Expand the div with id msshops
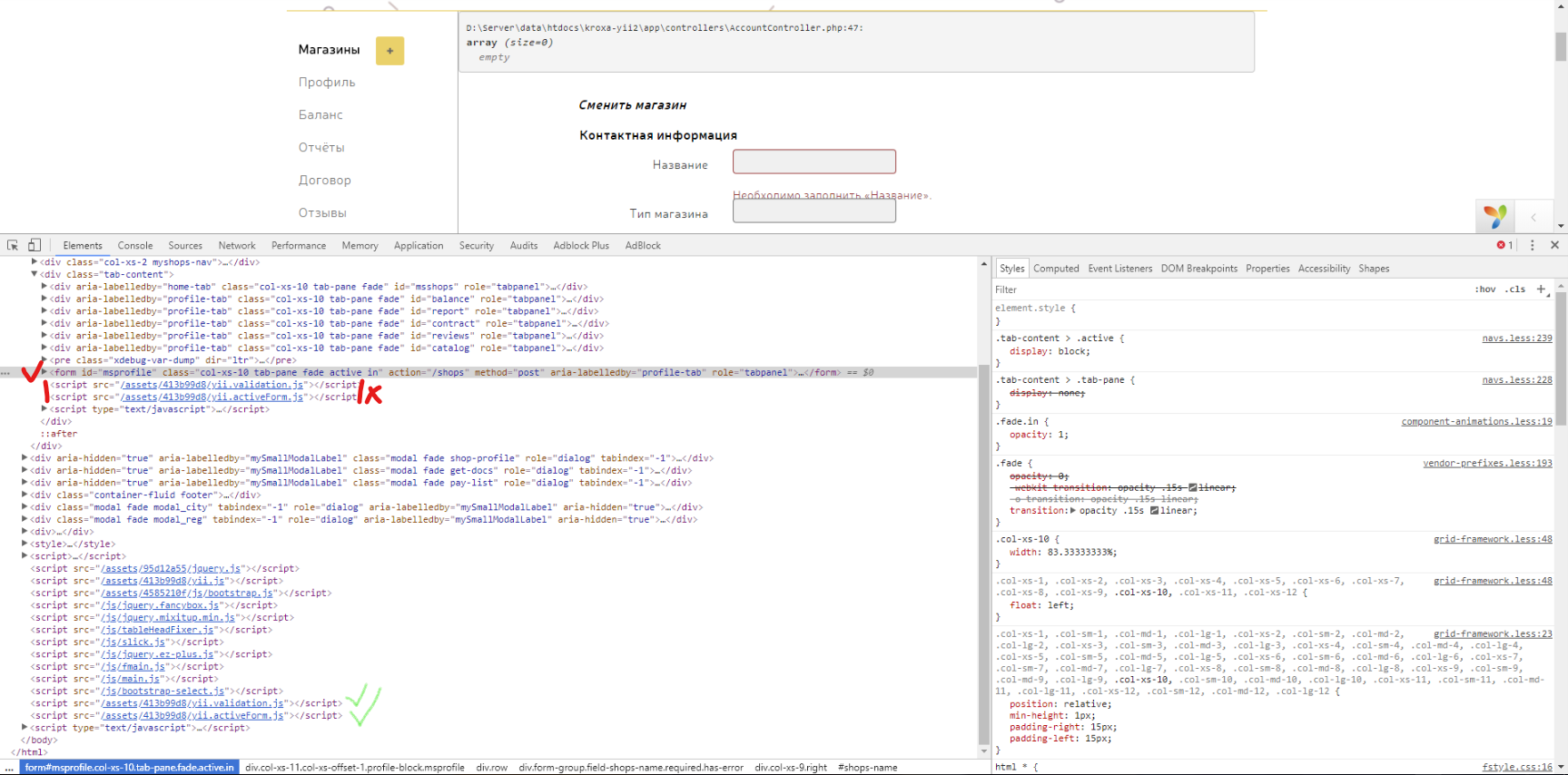Screen dimensions: 1568x775 tap(44, 287)
